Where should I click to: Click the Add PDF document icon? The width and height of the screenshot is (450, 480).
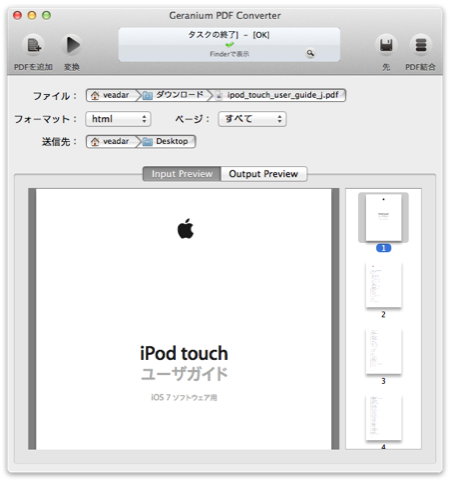pos(34,46)
